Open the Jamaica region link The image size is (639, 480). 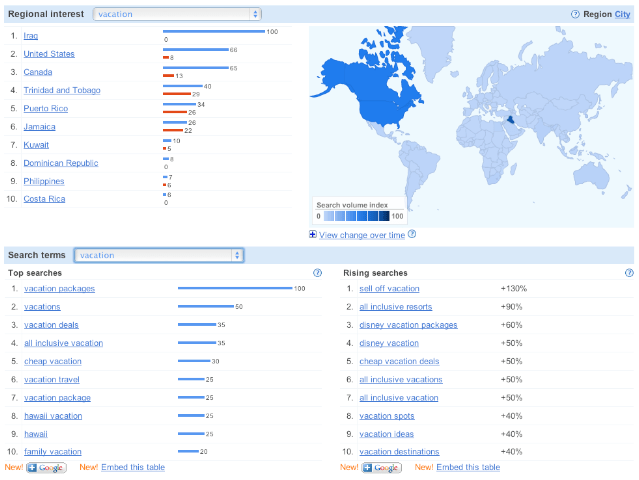[40, 127]
